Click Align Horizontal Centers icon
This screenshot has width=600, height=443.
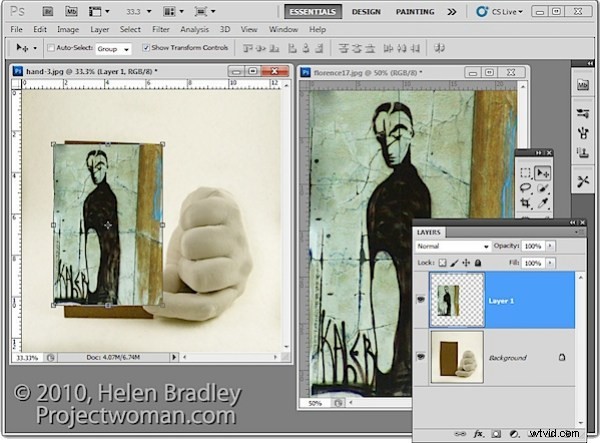coord(305,48)
